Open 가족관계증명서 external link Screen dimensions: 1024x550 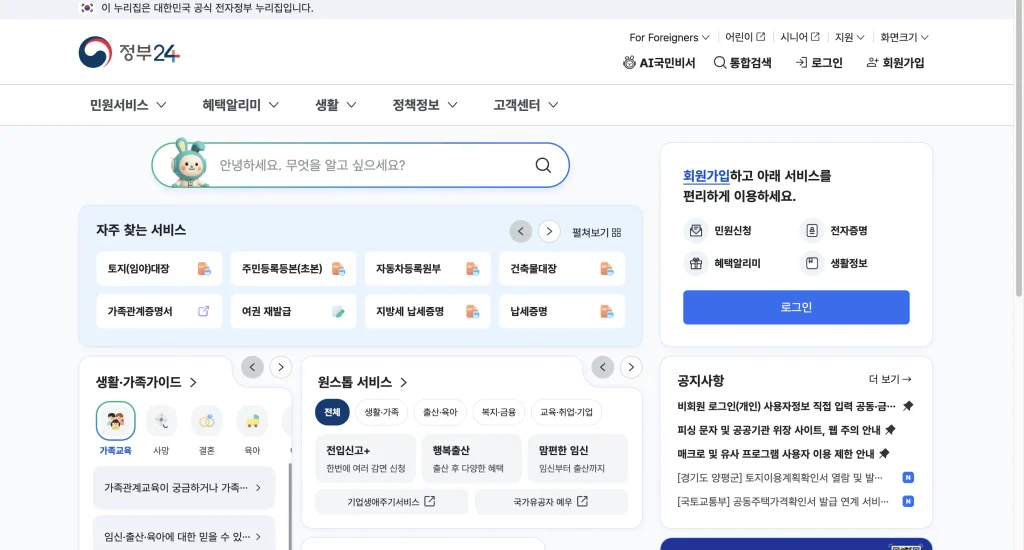point(159,312)
